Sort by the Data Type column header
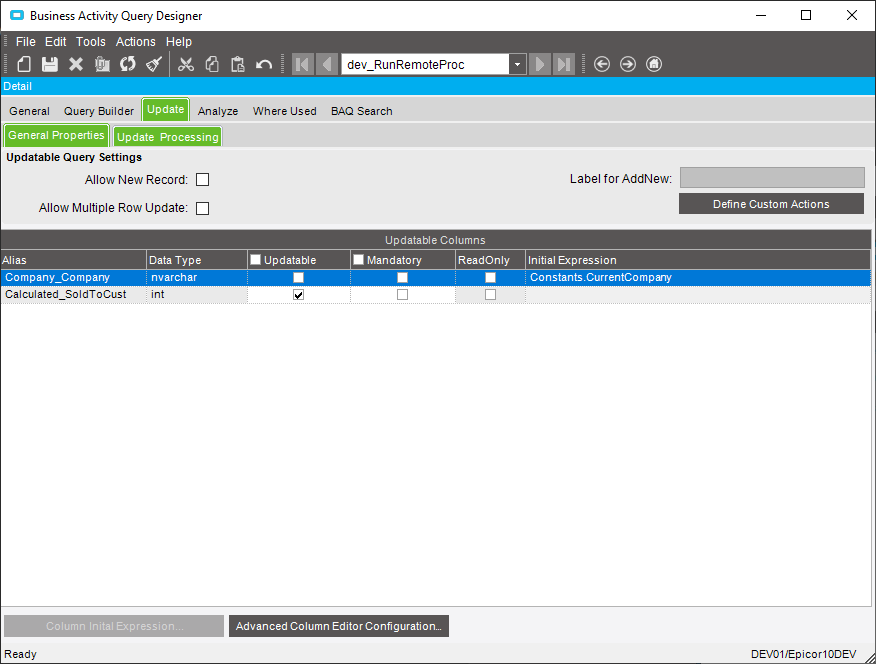The width and height of the screenshot is (876, 664). coord(197,260)
